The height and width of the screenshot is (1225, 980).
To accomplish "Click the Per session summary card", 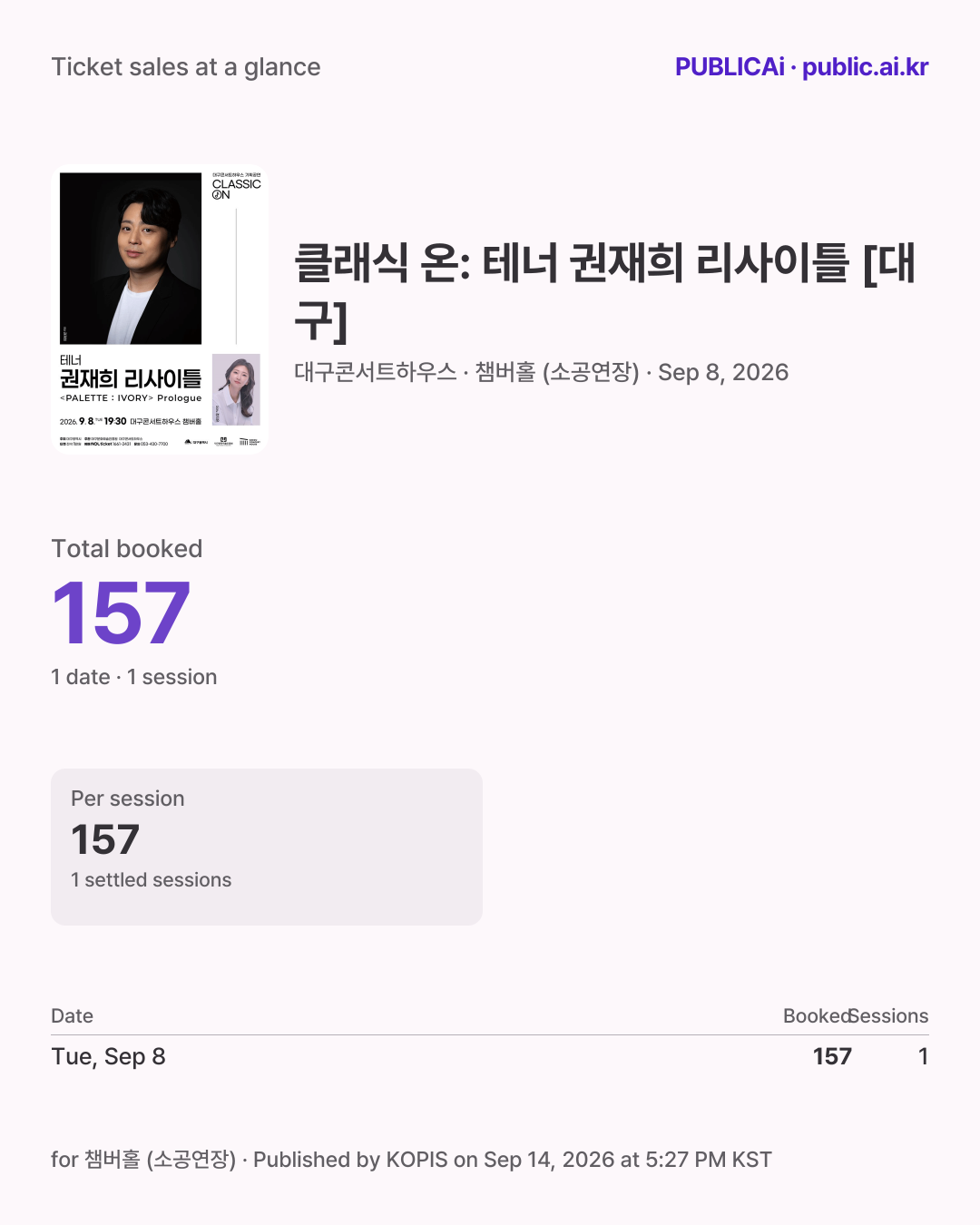I will [x=267, y=847].
